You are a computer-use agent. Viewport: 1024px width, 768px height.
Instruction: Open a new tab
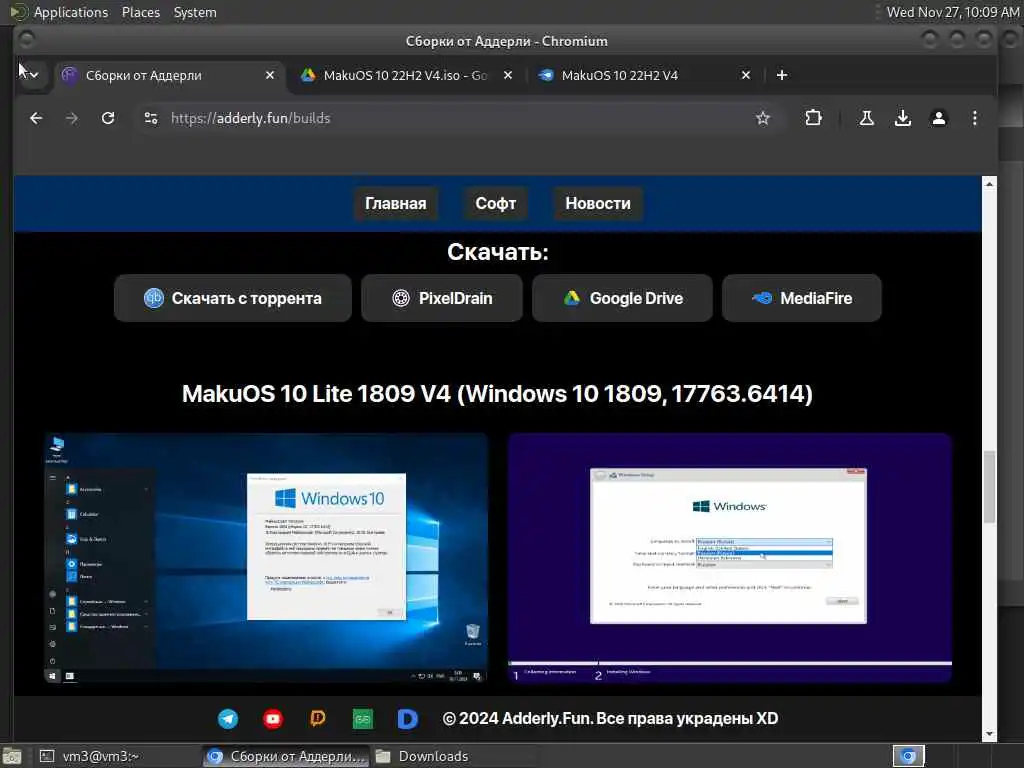tap(782, 75)
